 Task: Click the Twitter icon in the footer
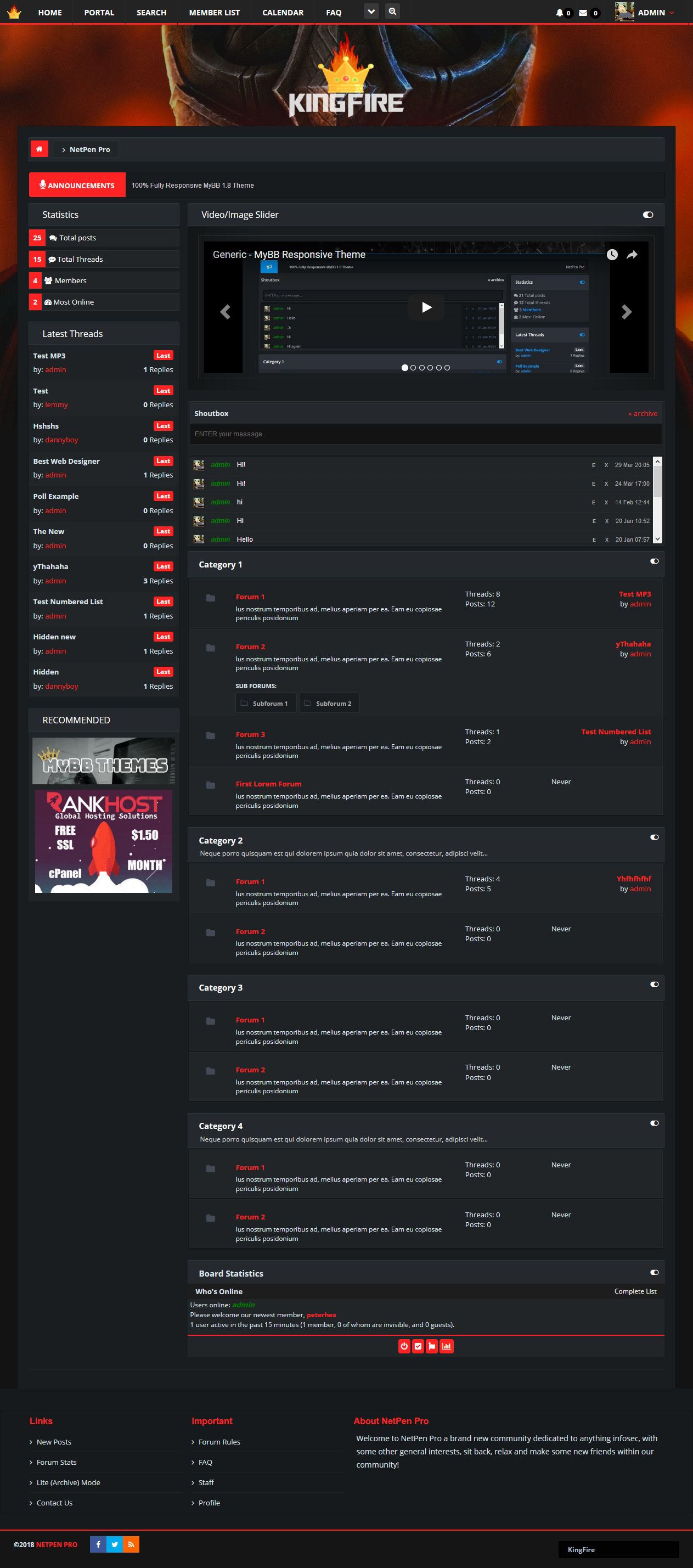[114, 1544]
